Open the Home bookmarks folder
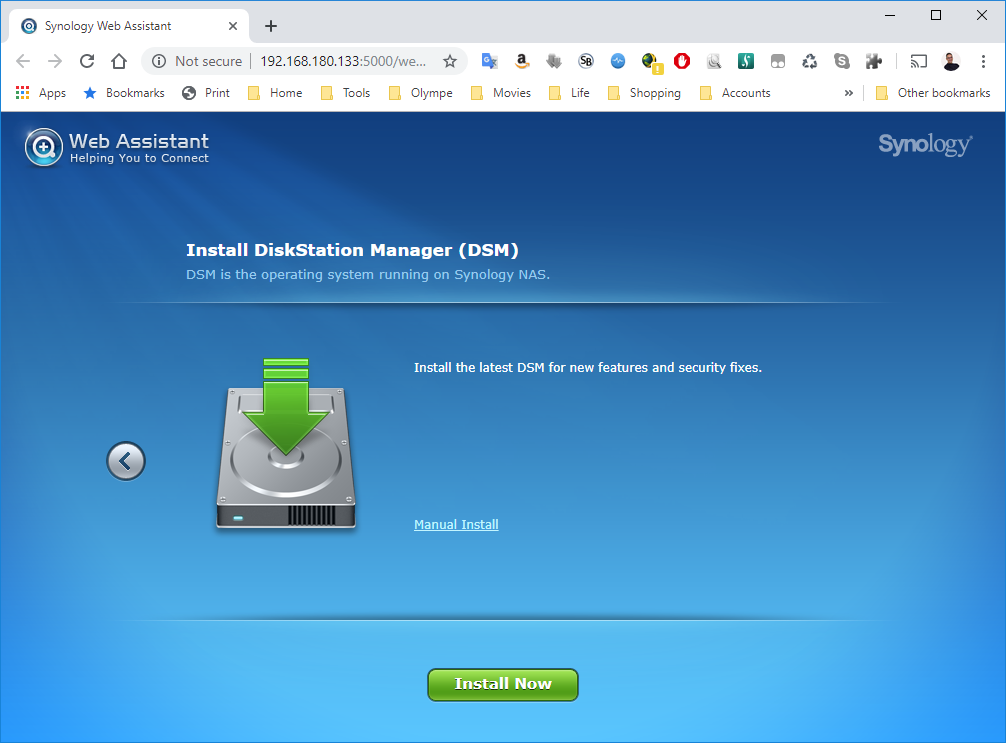The image size is (1006, 743). click(275, 92)
